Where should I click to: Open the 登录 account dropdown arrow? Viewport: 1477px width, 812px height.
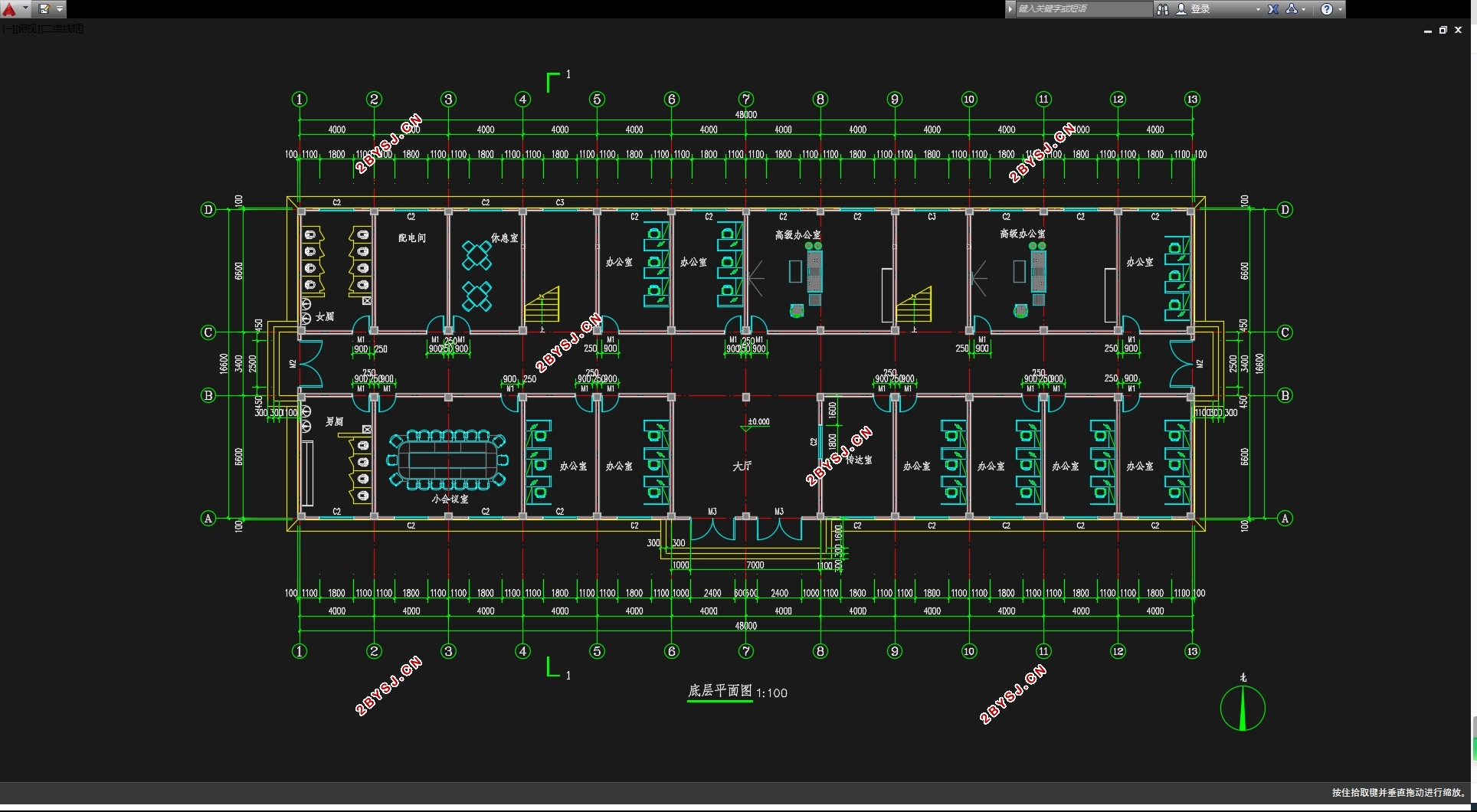[x=1258, y=9]
